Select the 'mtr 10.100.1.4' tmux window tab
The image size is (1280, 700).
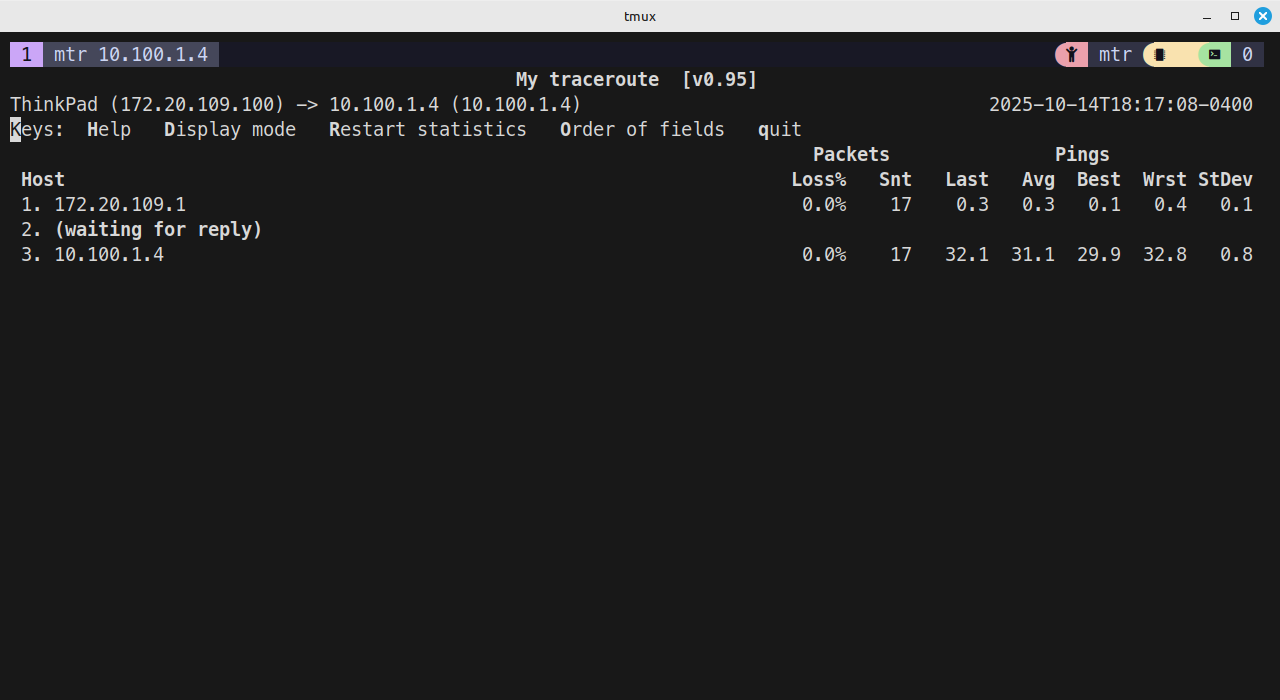(x=130, y=55)
